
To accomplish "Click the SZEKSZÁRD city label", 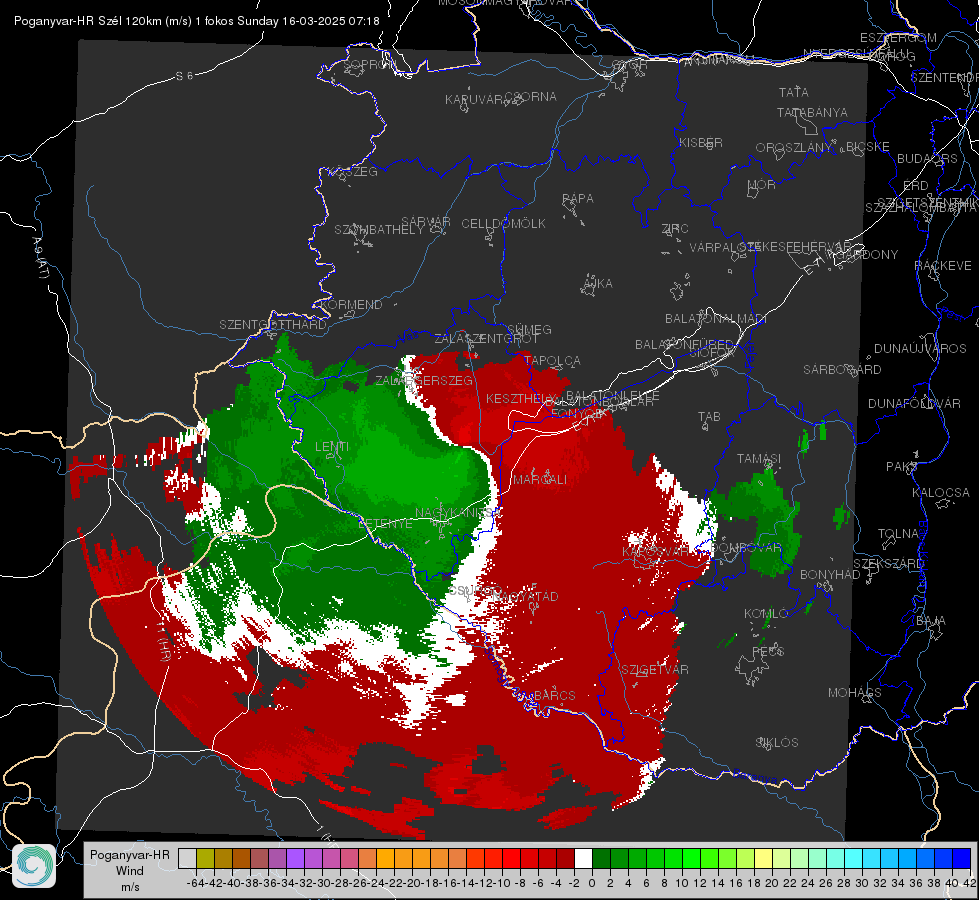I will (889, 564).
